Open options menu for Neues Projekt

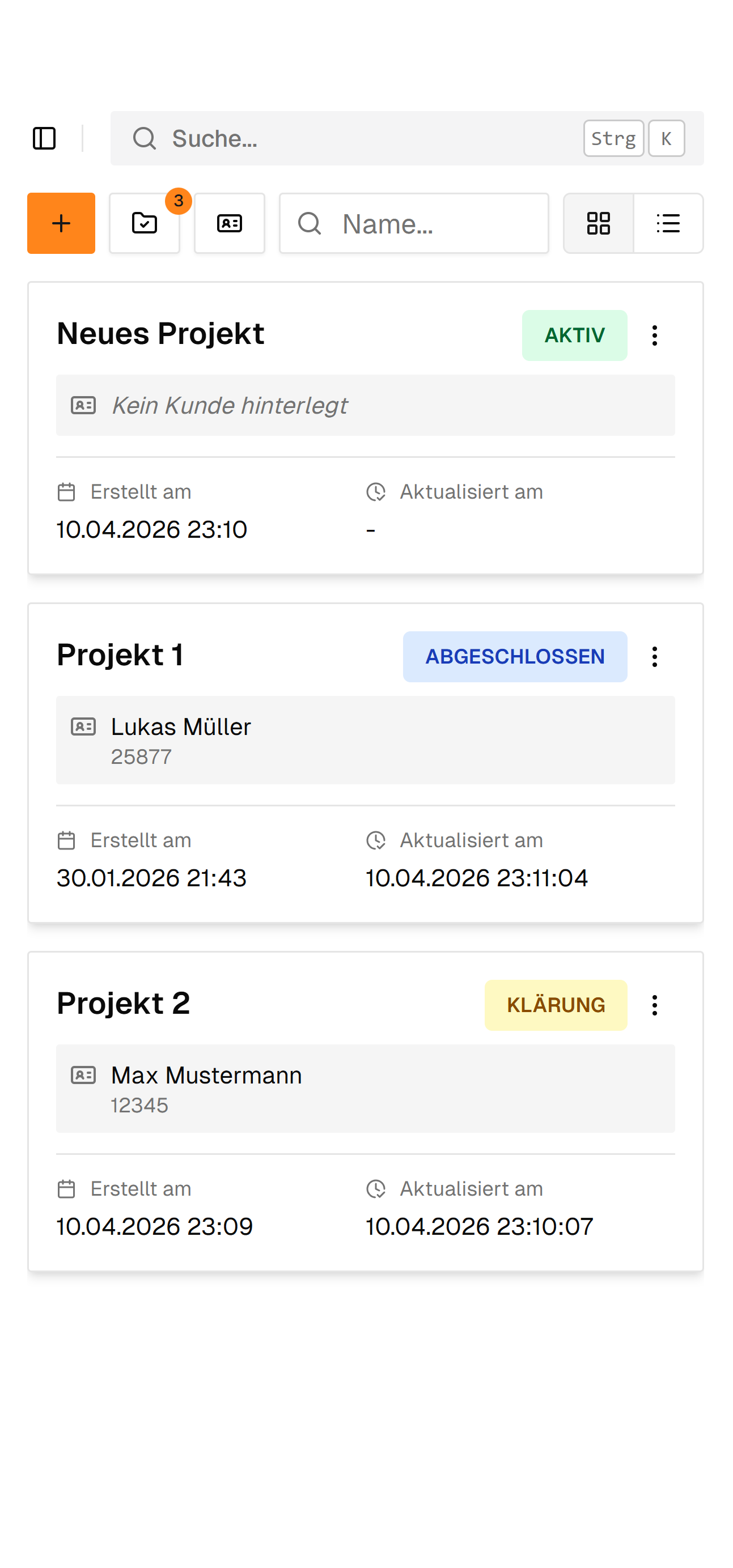pos(654,335)
